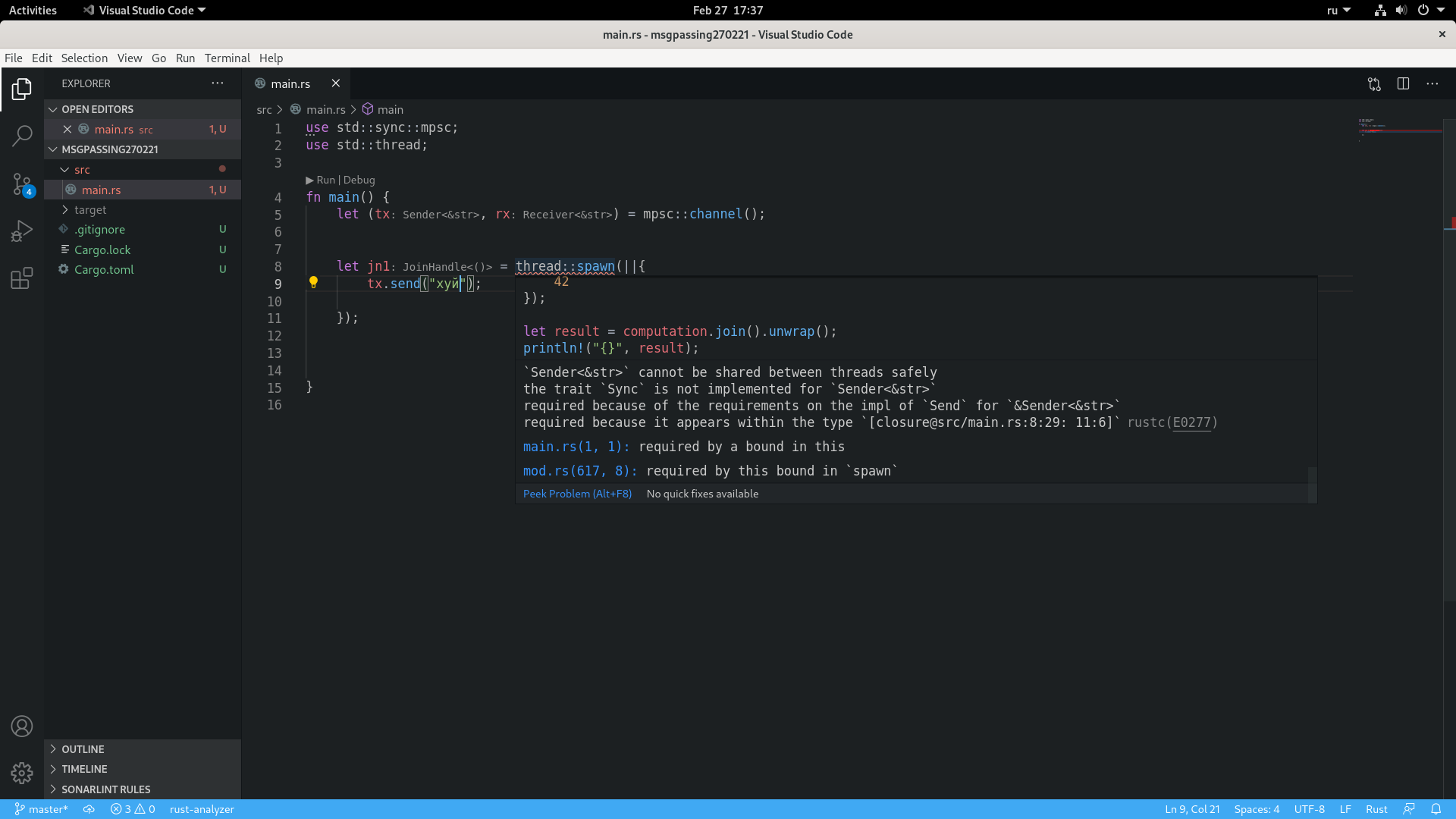Open editor More Actions ellipsis
Viewport: 1456px width, 819px height.
tap(1432, 83)
